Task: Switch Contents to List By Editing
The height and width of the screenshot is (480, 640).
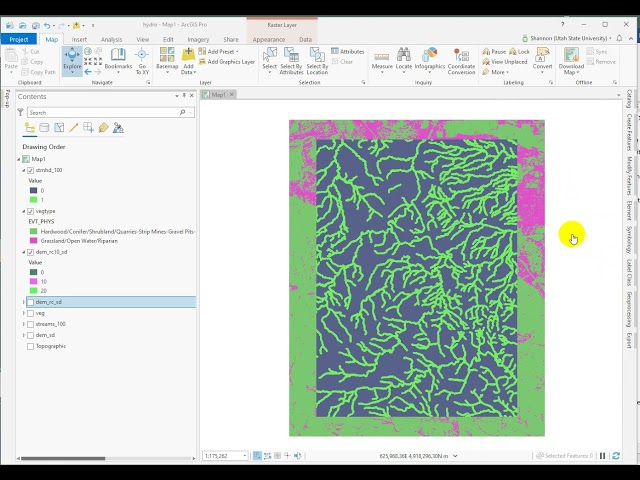Action: [74, 128]
